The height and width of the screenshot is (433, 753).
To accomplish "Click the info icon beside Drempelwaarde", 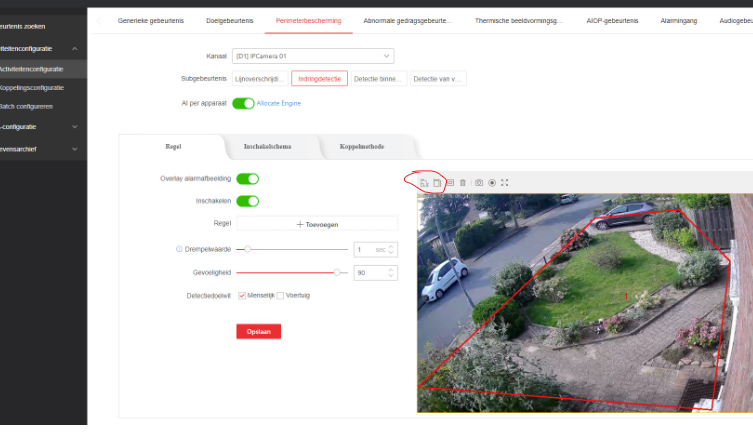I will (x=179, y=249).
